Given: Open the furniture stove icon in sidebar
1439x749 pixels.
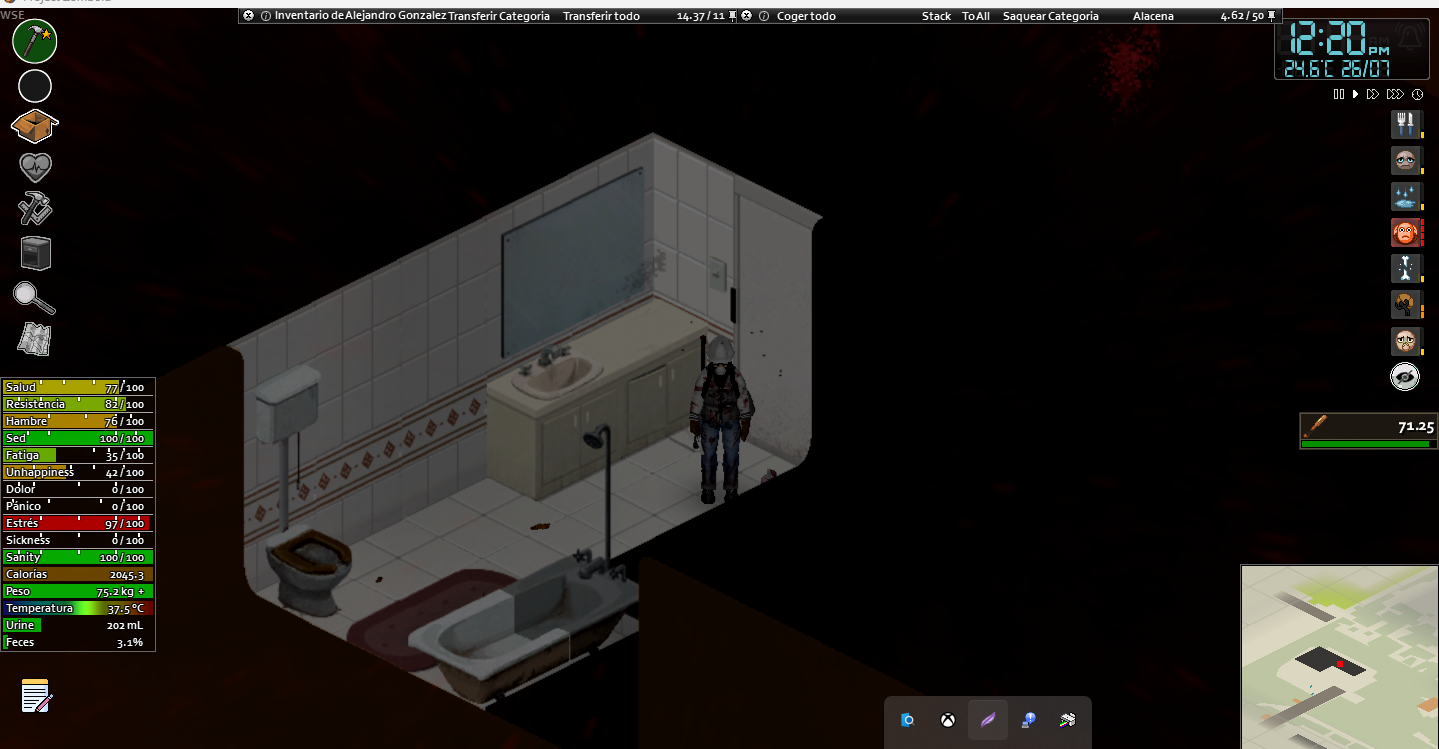Looking at the screenshot, I should click(x=35, y=253).
